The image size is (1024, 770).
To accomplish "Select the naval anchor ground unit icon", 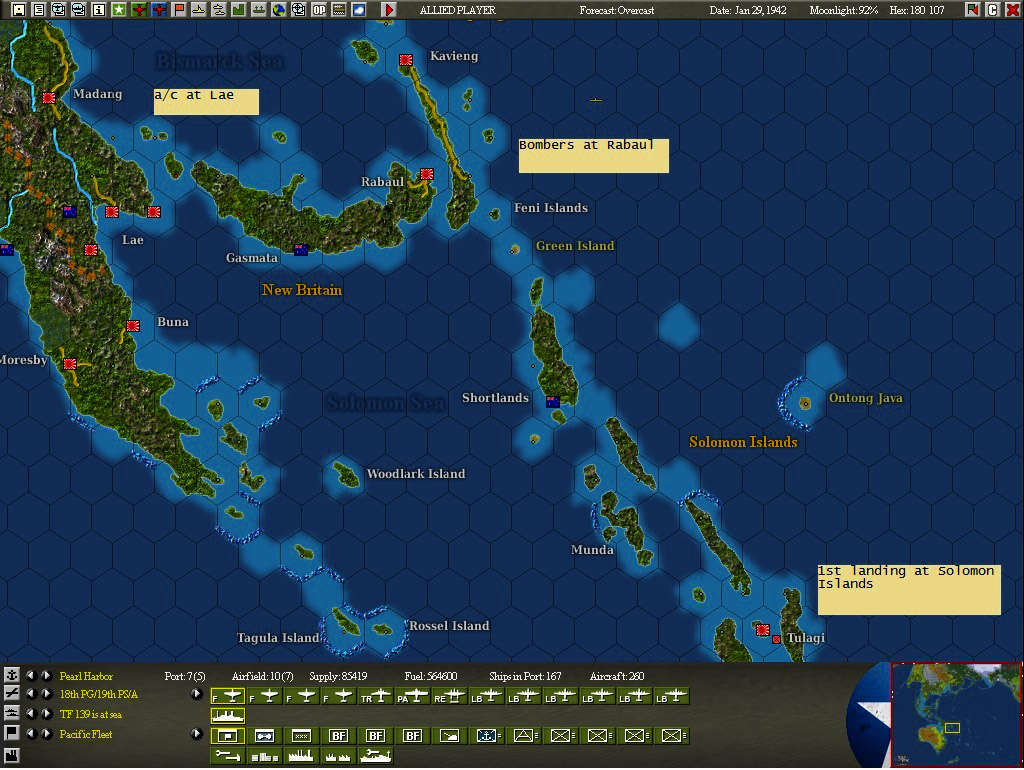I will [487, 736].
